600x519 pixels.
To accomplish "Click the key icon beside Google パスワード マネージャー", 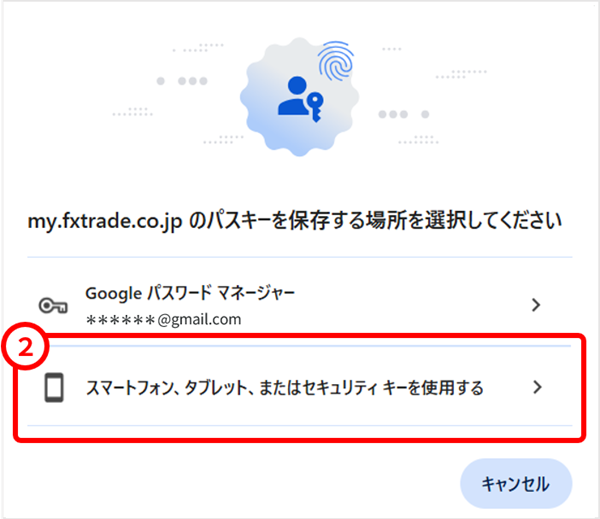I will pyautogui.click(x=53, y=305).
